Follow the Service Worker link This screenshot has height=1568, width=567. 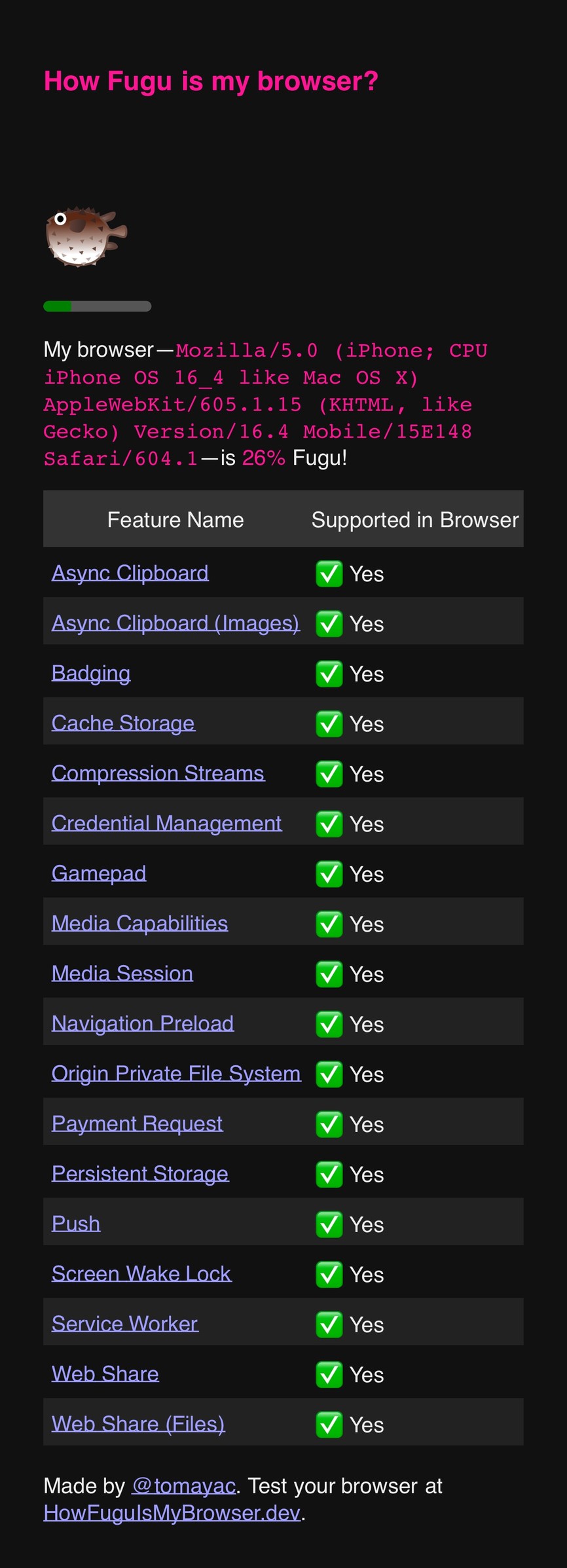(124, 1324)
